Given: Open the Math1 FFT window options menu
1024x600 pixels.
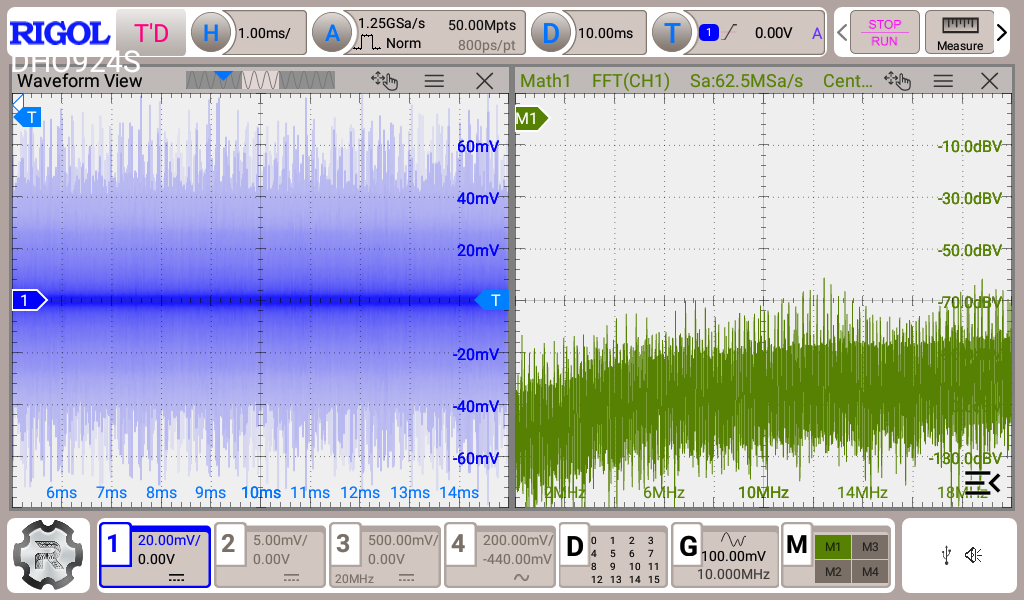Looking at the screenshot, I should click(943, 81).
